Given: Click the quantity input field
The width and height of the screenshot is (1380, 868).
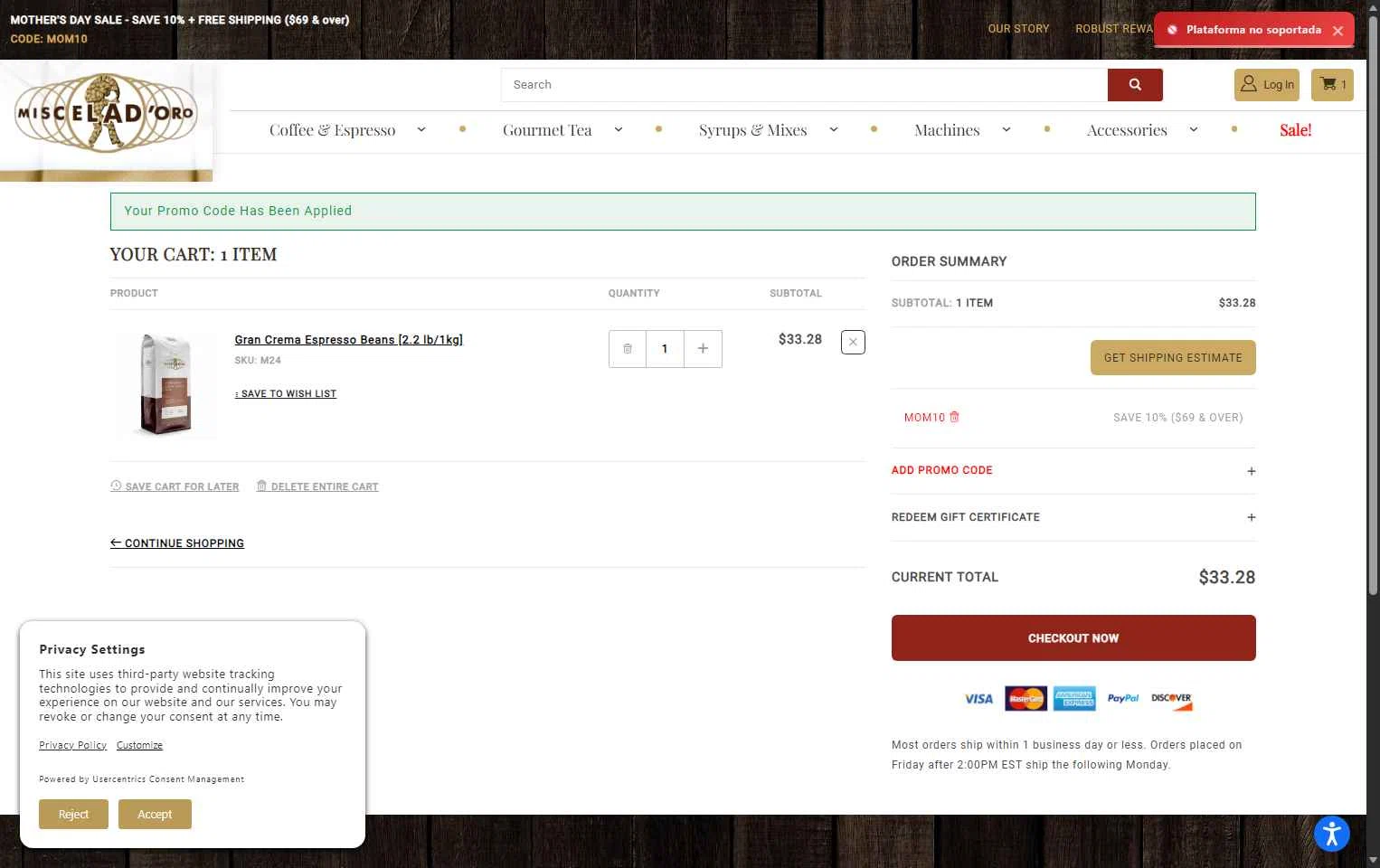Looking at the screenshot, I should 665,349.
